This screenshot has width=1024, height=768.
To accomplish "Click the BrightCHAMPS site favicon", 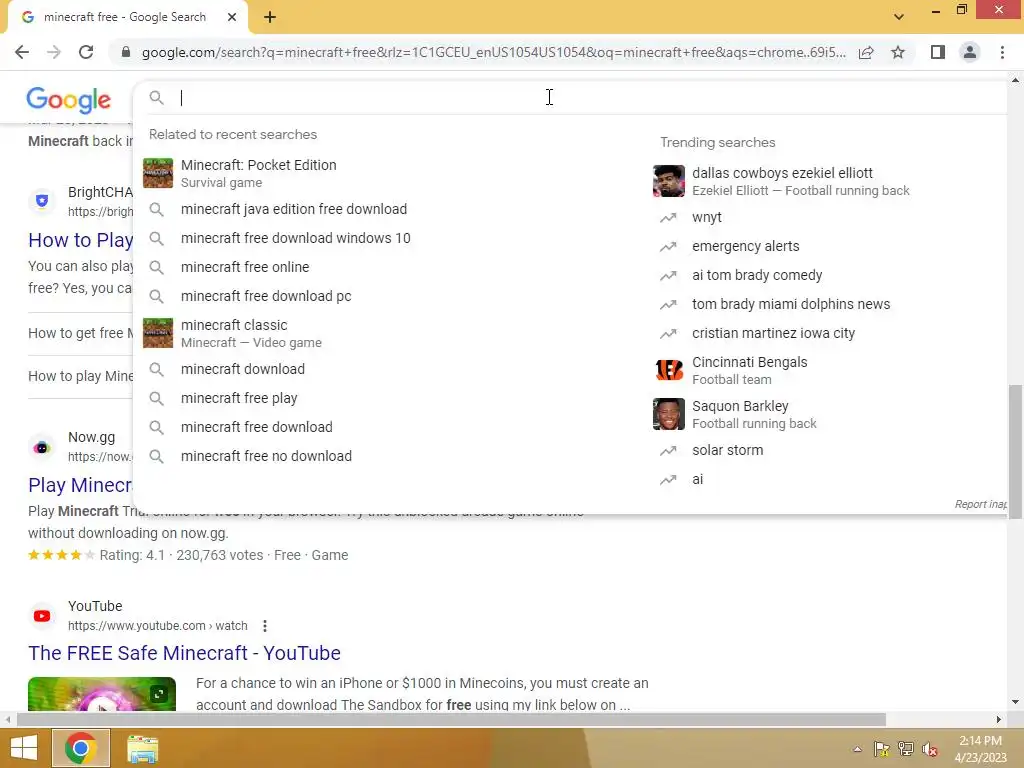I will pos(42,200).
